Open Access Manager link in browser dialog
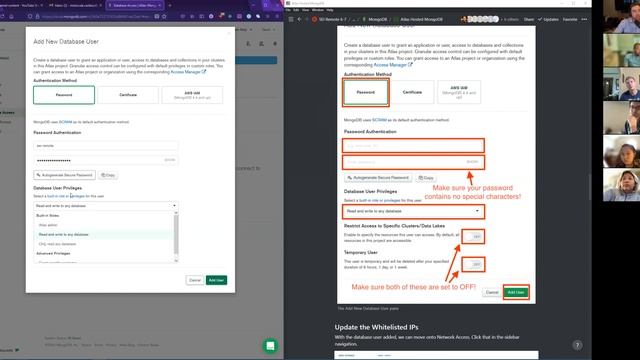640x360 pixels. (x=188, y=72)
